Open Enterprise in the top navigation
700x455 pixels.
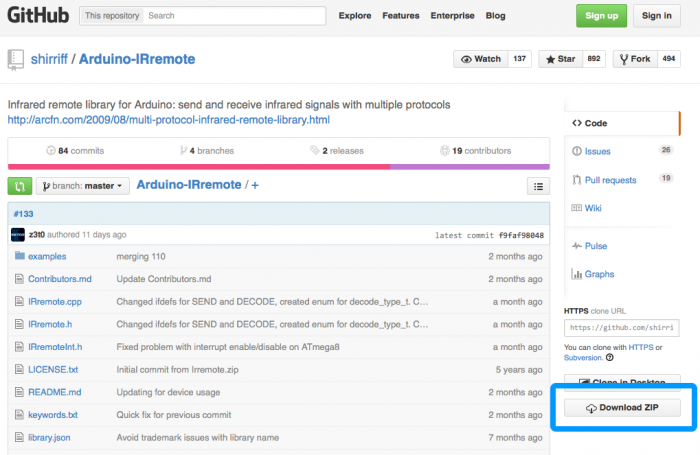pos(453,16)
